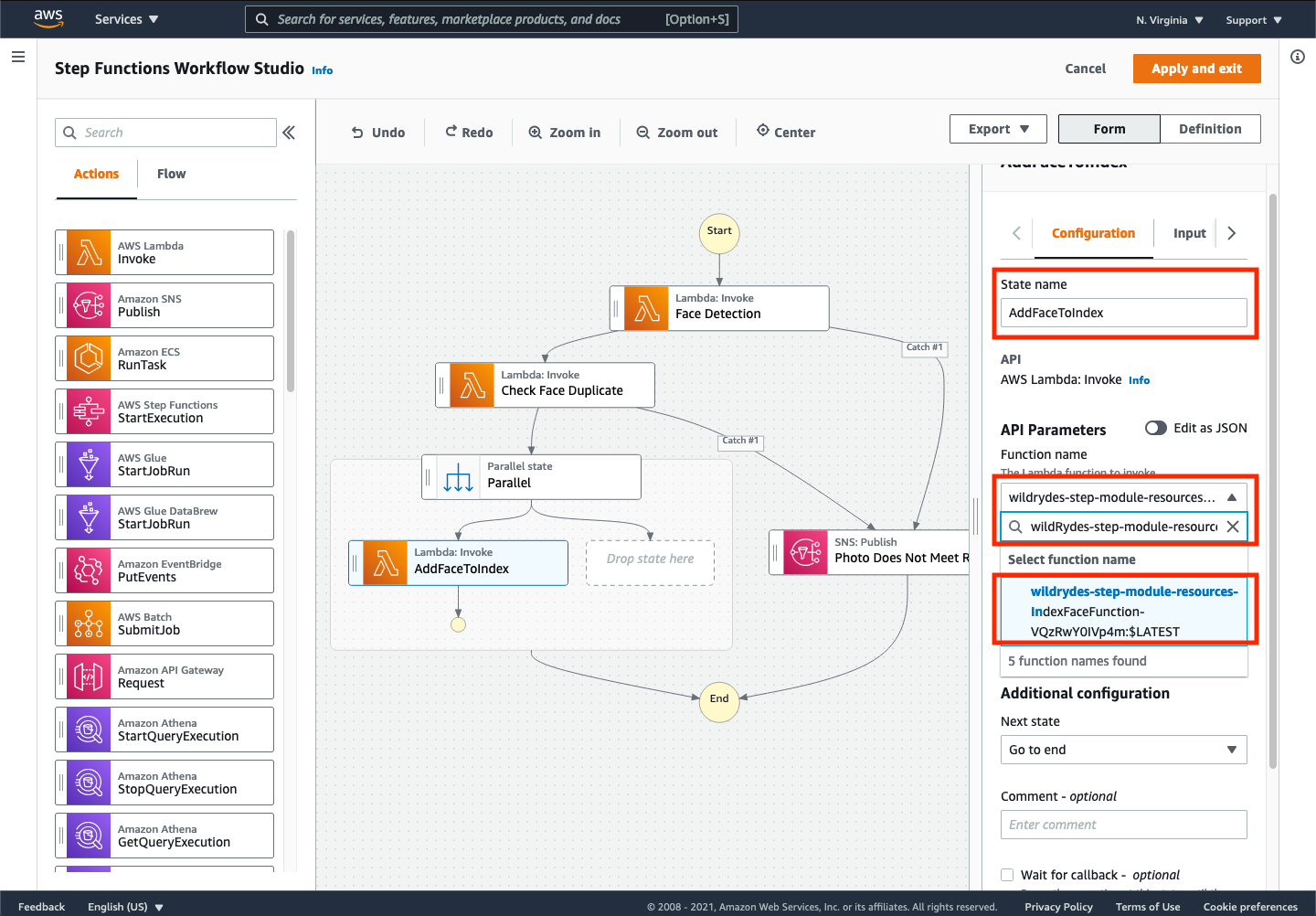Click Redo in the canvas toolbar

click(x=469, y=133)
